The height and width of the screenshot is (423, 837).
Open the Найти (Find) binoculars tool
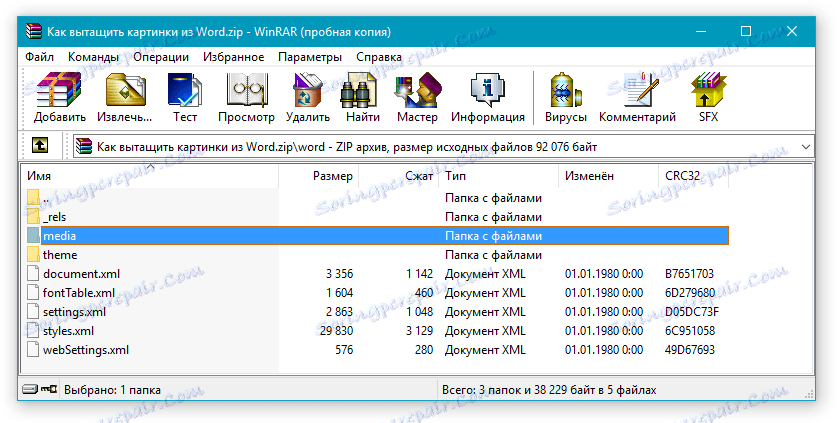(362, 97)
